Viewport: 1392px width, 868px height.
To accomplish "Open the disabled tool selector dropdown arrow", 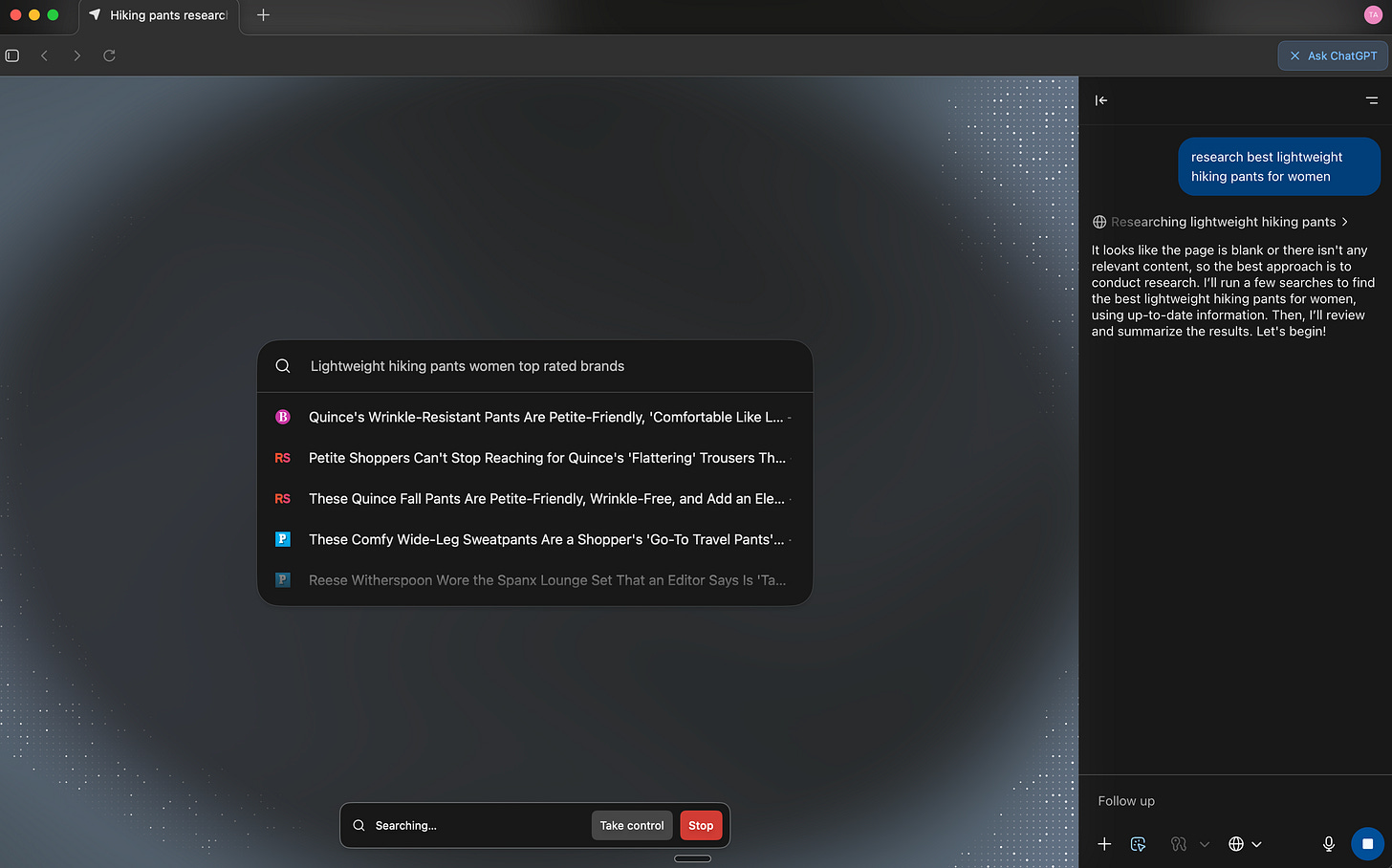I will click(1205, 844).
